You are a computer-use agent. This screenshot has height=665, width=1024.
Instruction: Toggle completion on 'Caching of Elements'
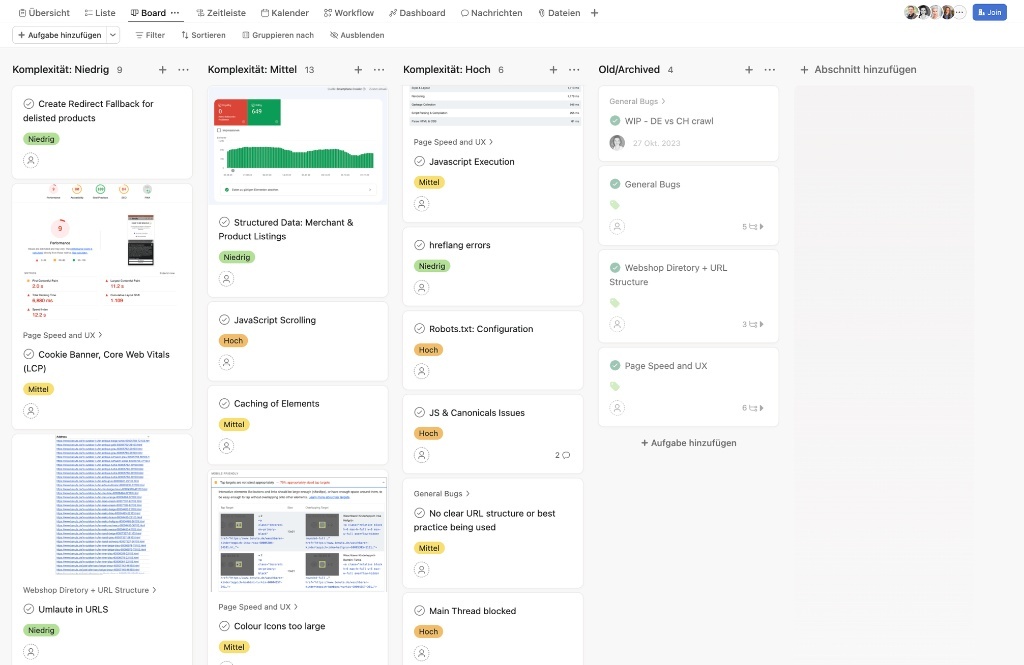[x=223, y=404]
